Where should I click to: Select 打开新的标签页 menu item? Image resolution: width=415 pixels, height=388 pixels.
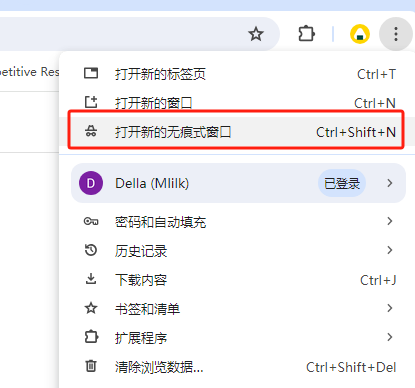point(237,74)
